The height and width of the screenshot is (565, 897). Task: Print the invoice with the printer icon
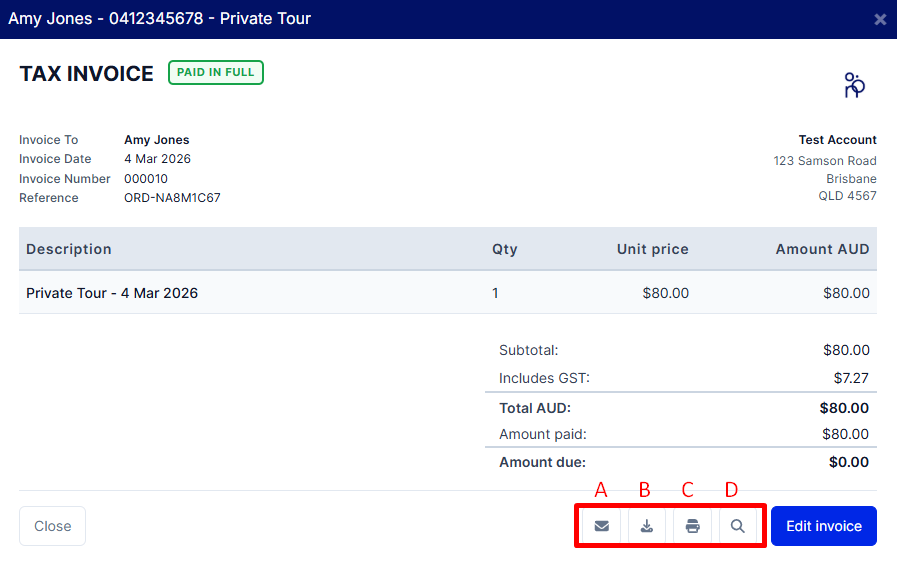click(692, 526)
